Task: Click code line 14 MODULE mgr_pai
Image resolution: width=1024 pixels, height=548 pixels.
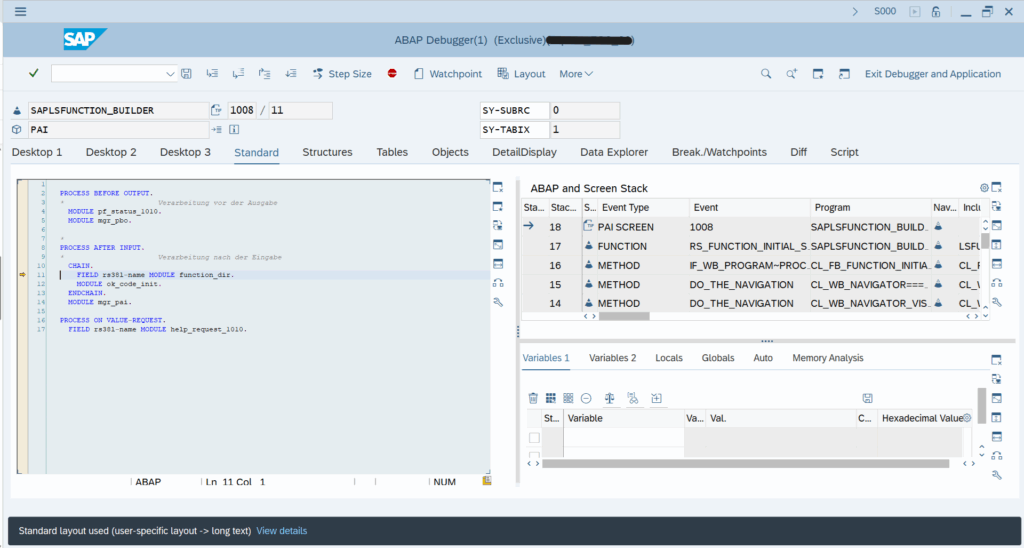Action: pos(100,302)
